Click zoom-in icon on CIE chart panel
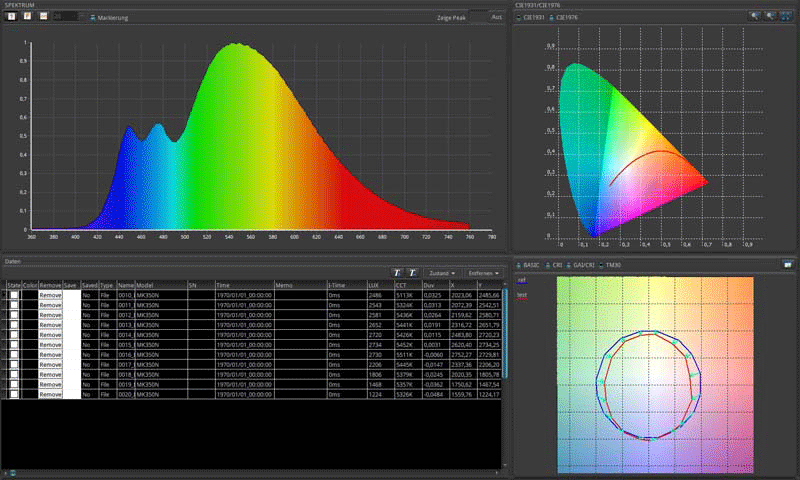Screen dimensions: 800x480 pyautogui.click(x=756, y=17)
